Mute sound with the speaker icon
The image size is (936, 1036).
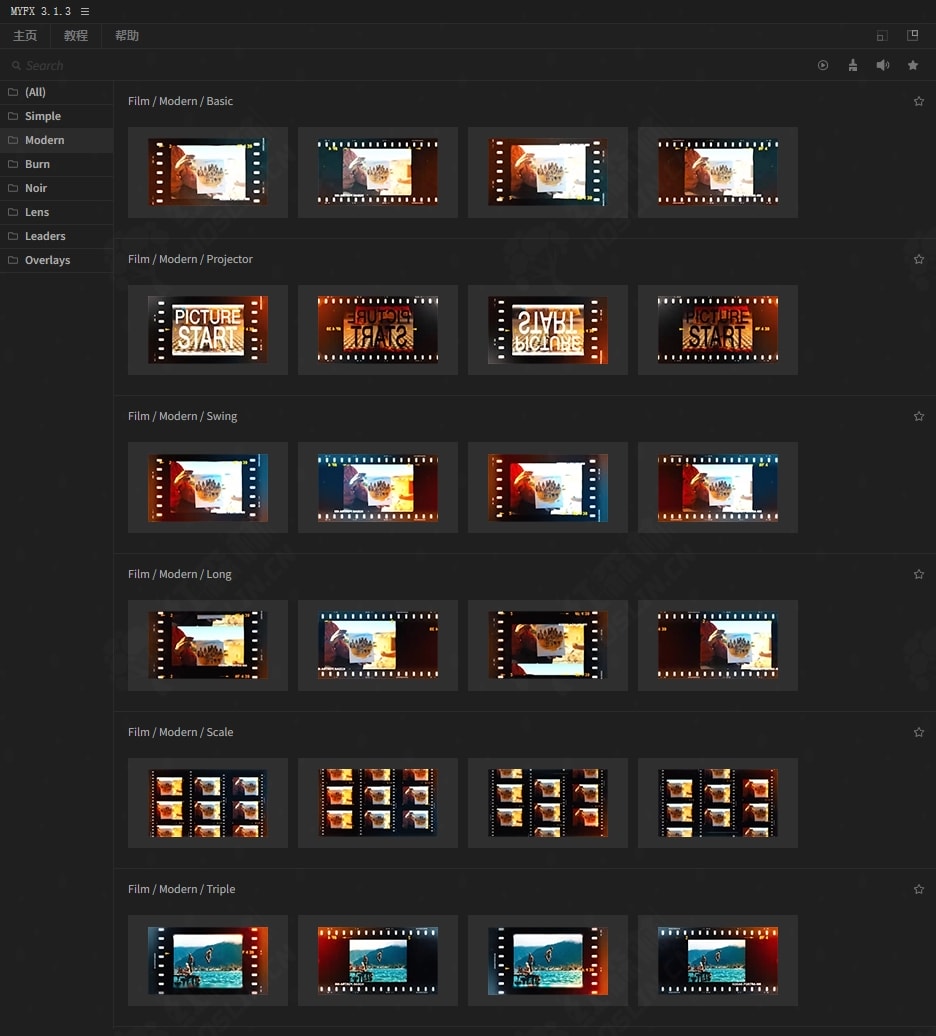pyautogui.click(x=883, y=65)
